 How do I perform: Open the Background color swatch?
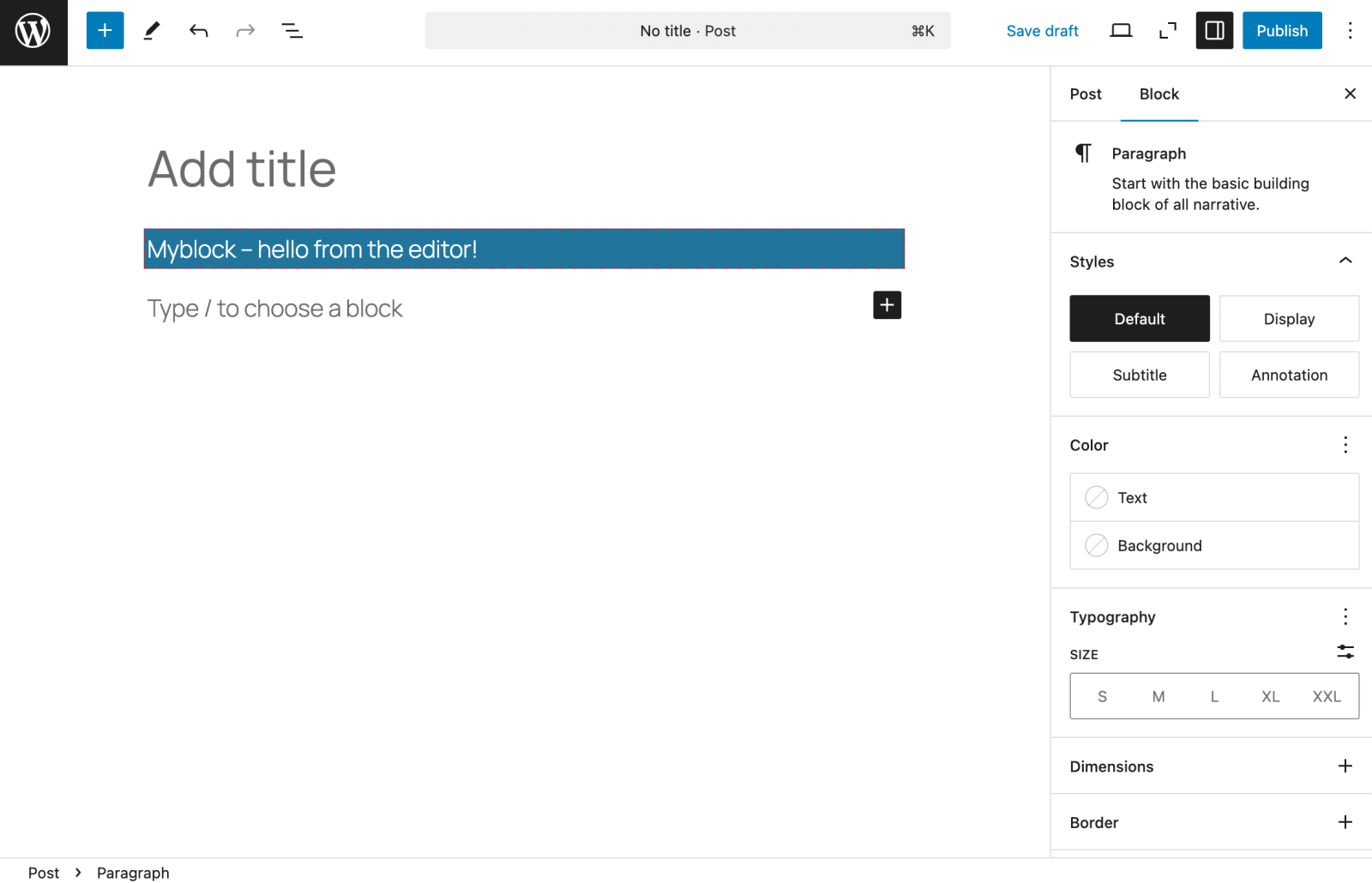(x=1214, y=545)
